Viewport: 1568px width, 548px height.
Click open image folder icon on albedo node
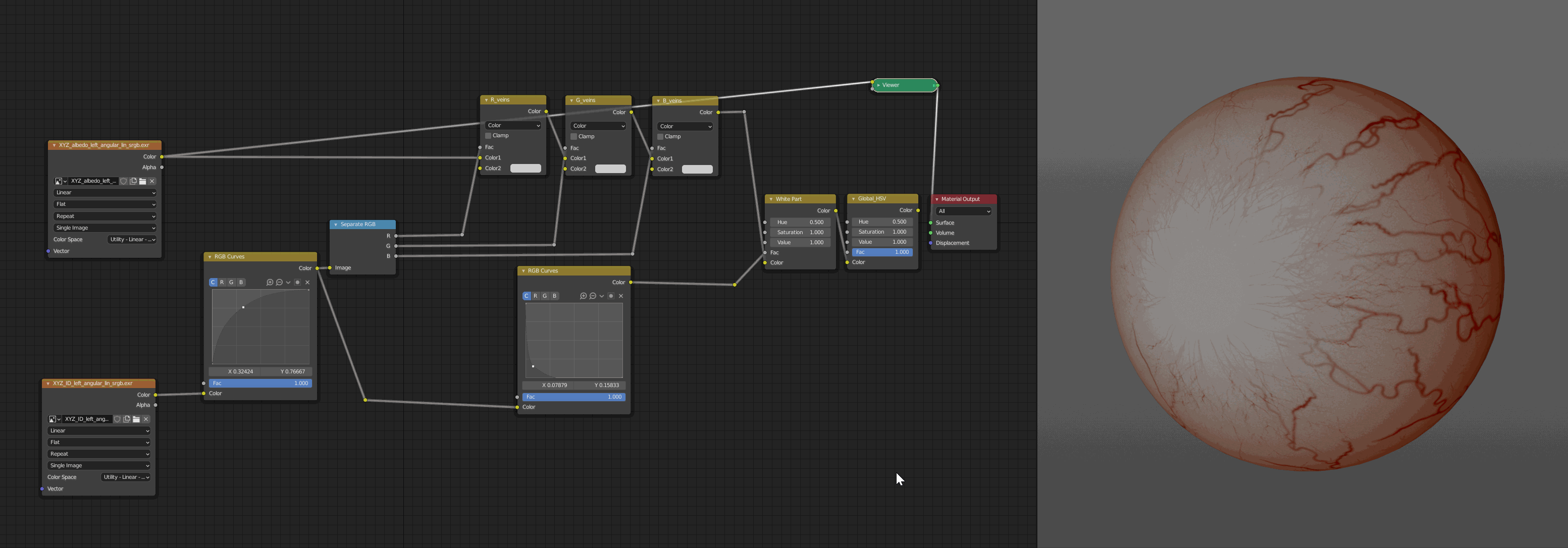pyautogui.click(x=142, y=181)
